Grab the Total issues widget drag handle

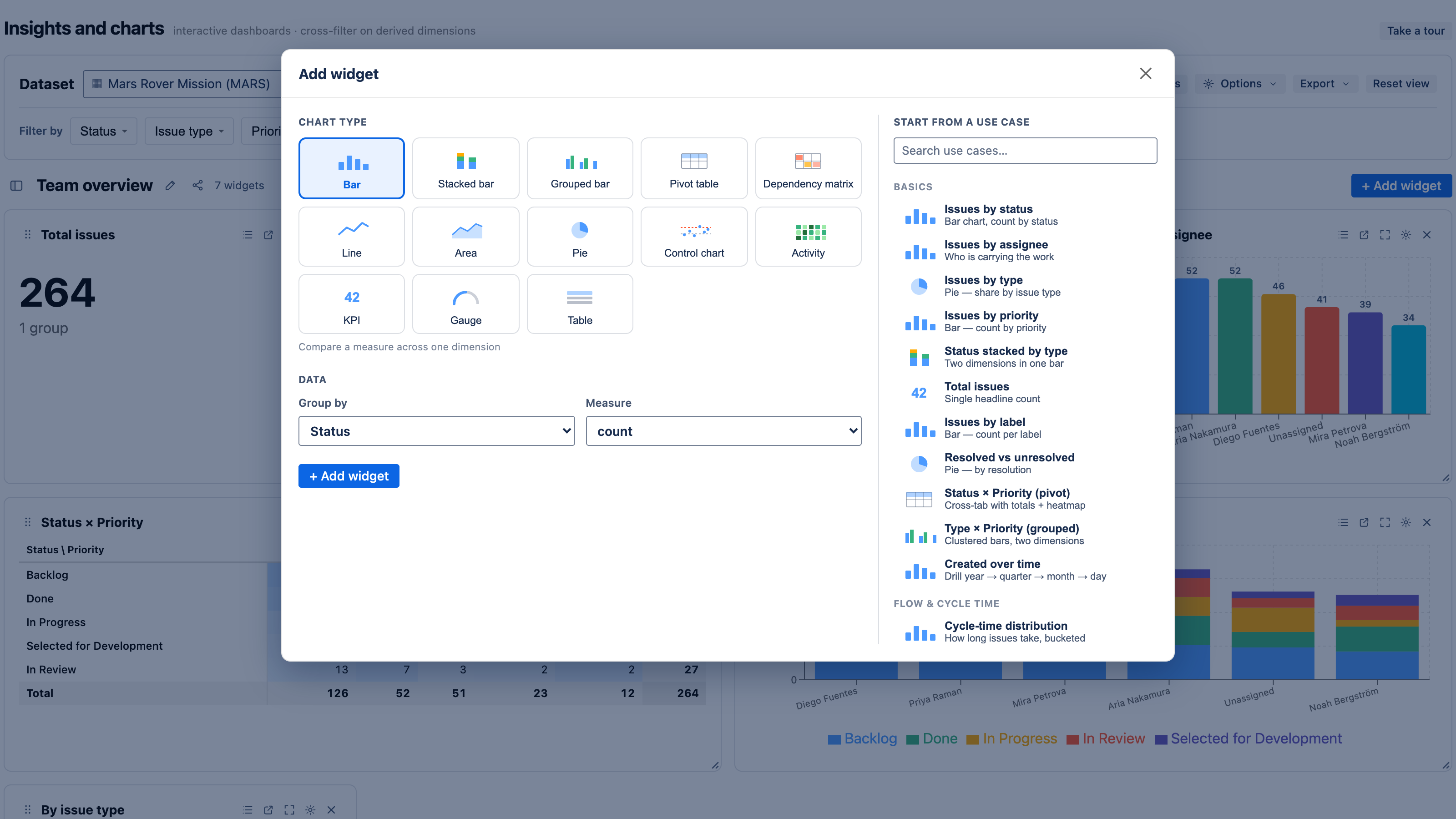(x=28, y=235)
